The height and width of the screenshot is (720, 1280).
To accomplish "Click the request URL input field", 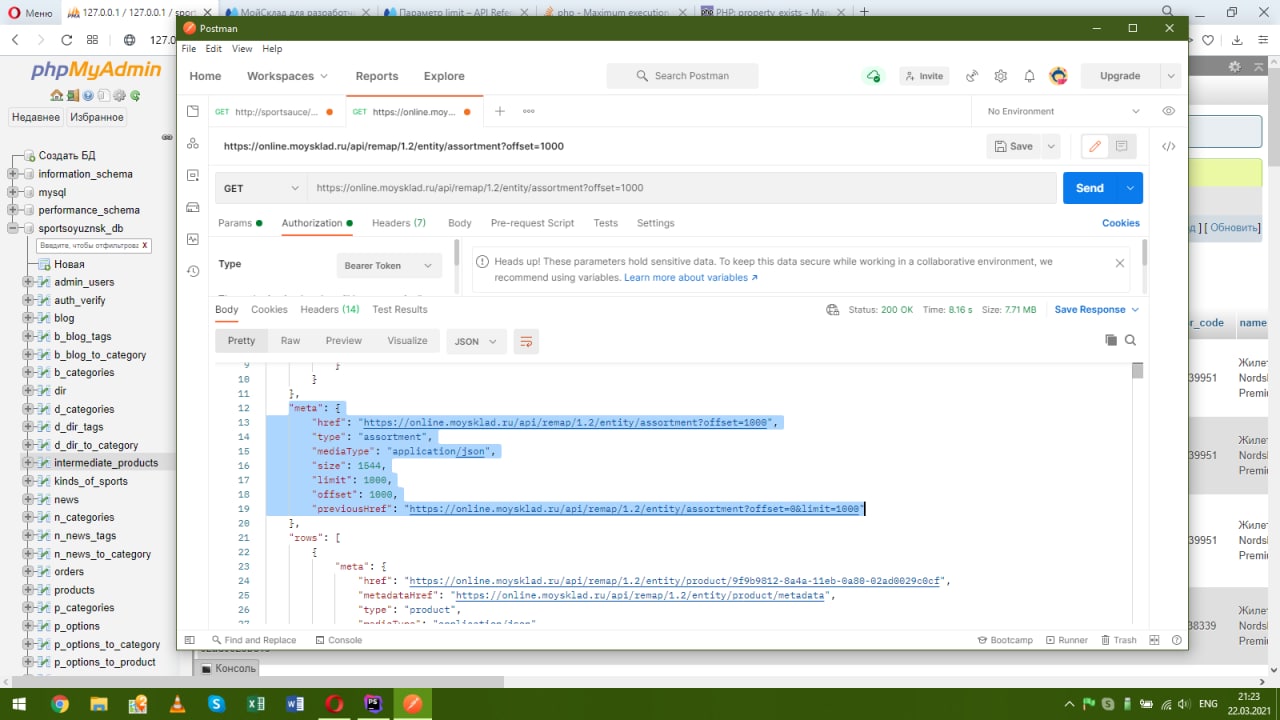I will tap(682, 188).
